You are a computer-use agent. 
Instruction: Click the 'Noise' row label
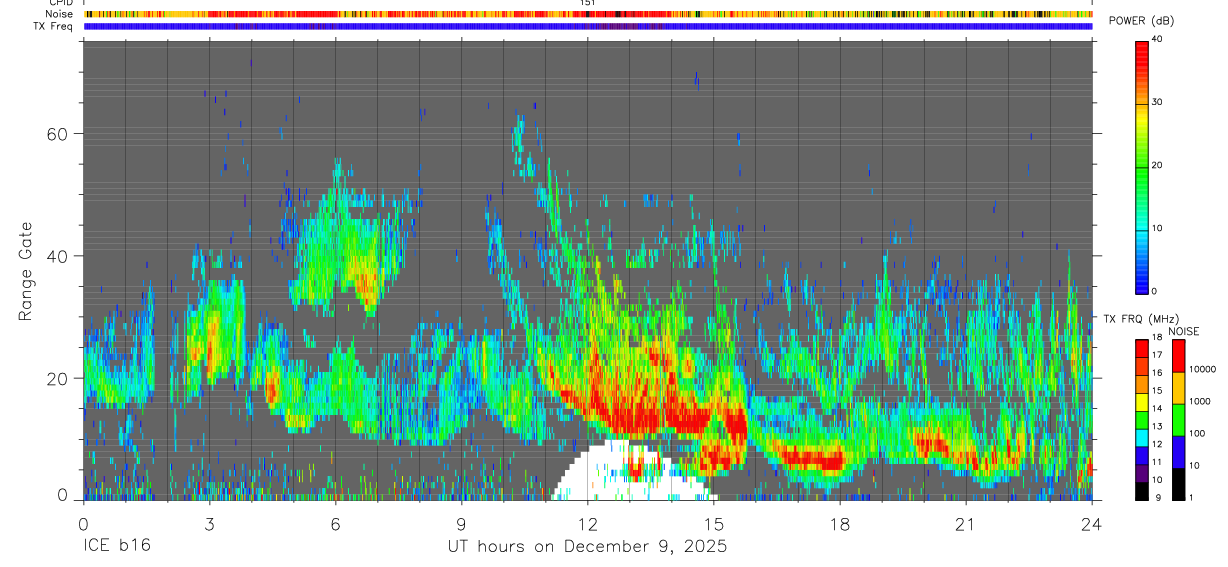[59, 14]
